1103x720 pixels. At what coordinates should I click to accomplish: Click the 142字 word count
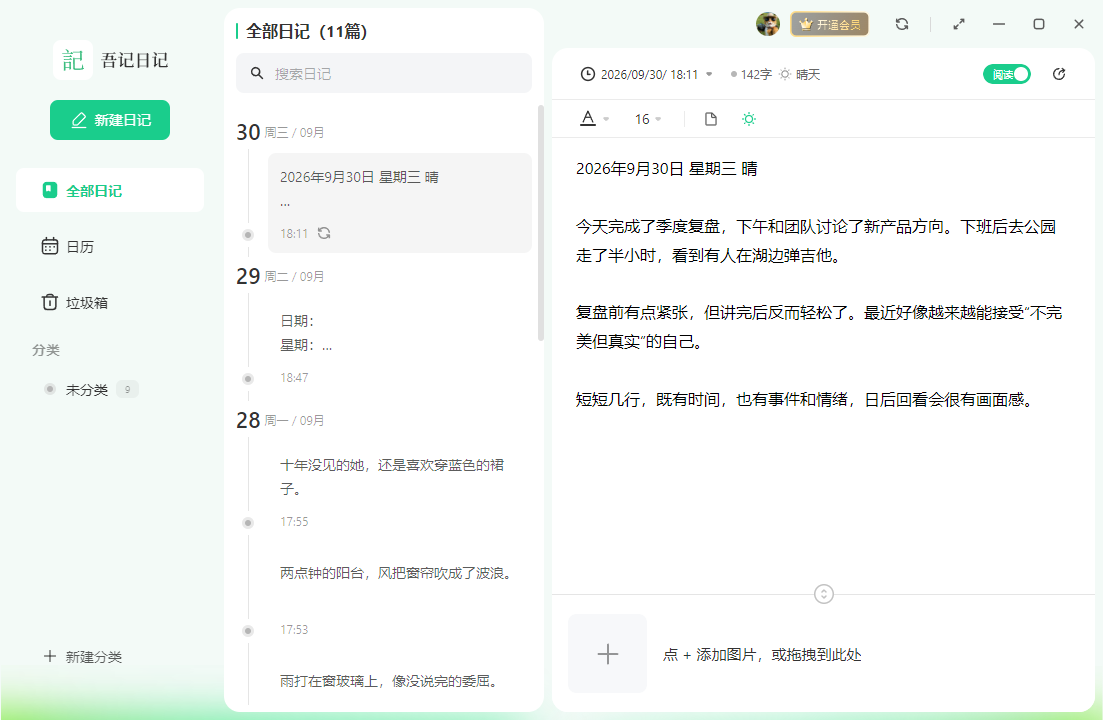pyautogui.click(x=751, y=75)
